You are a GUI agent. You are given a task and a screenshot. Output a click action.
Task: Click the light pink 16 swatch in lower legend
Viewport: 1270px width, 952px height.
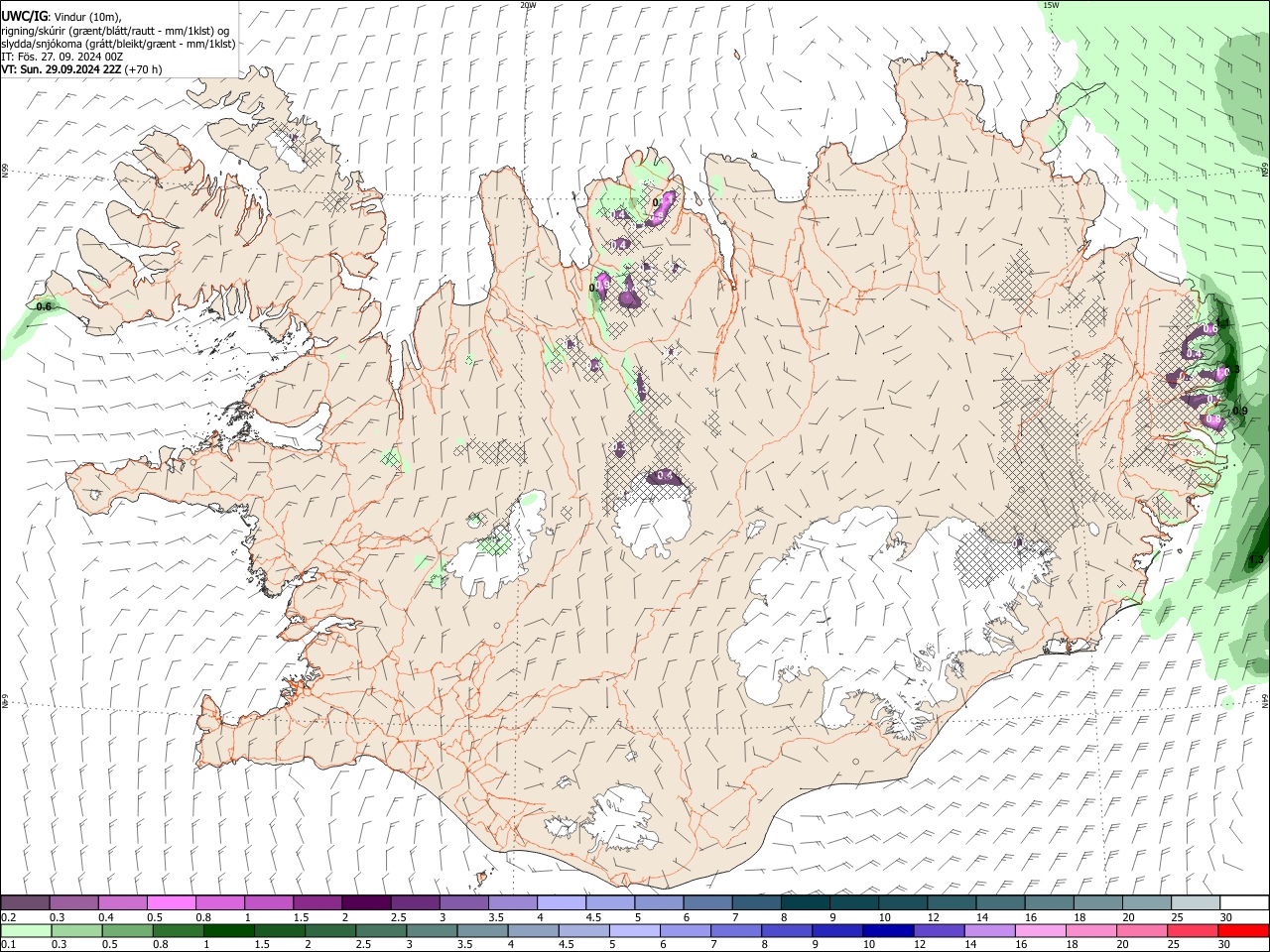[x=1041, y=930]
